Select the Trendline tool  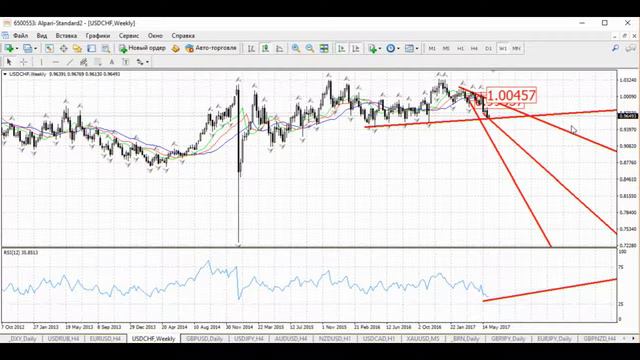tap(70, 62)
